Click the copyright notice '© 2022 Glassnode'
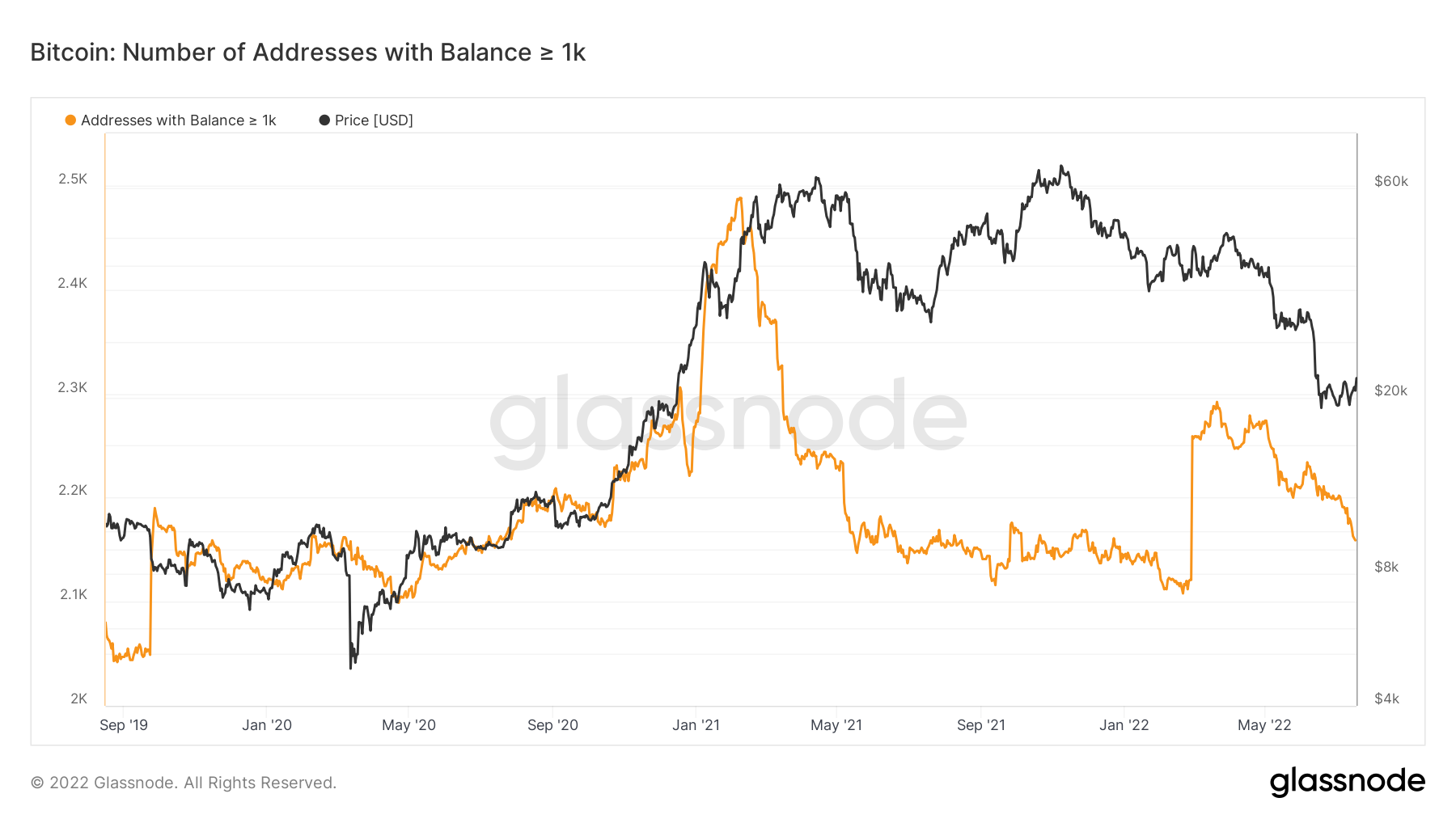 (184, 783)
